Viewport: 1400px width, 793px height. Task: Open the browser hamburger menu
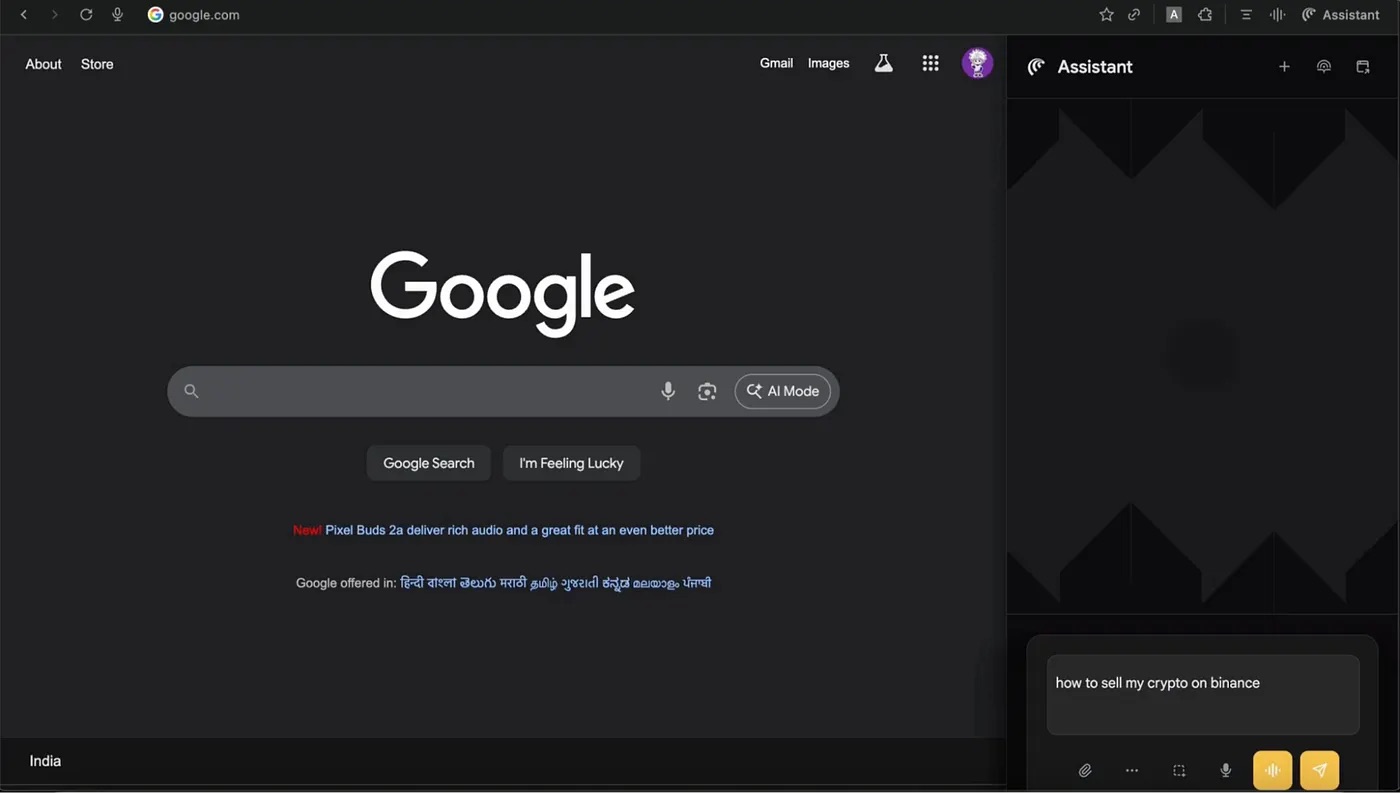1245,14
